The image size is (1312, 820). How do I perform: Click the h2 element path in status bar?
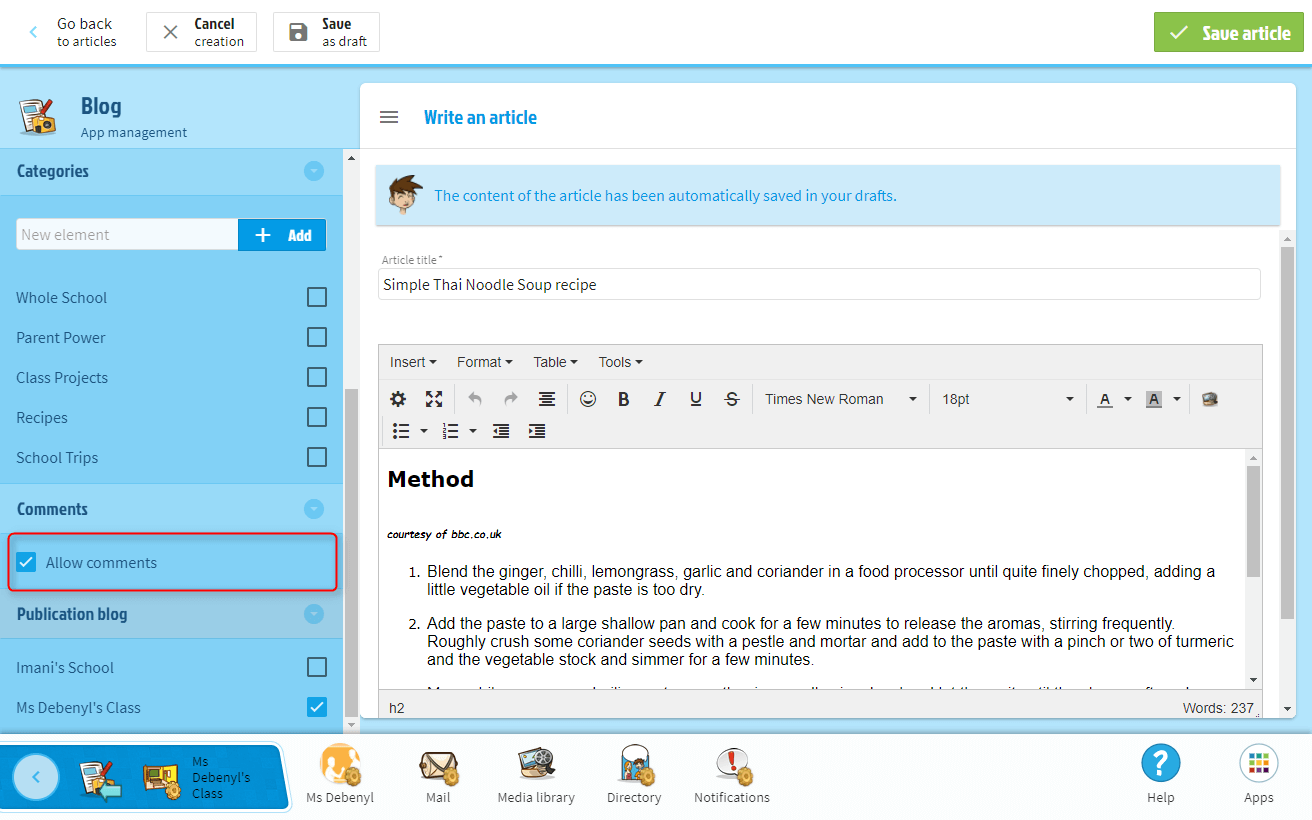(397, 708)
